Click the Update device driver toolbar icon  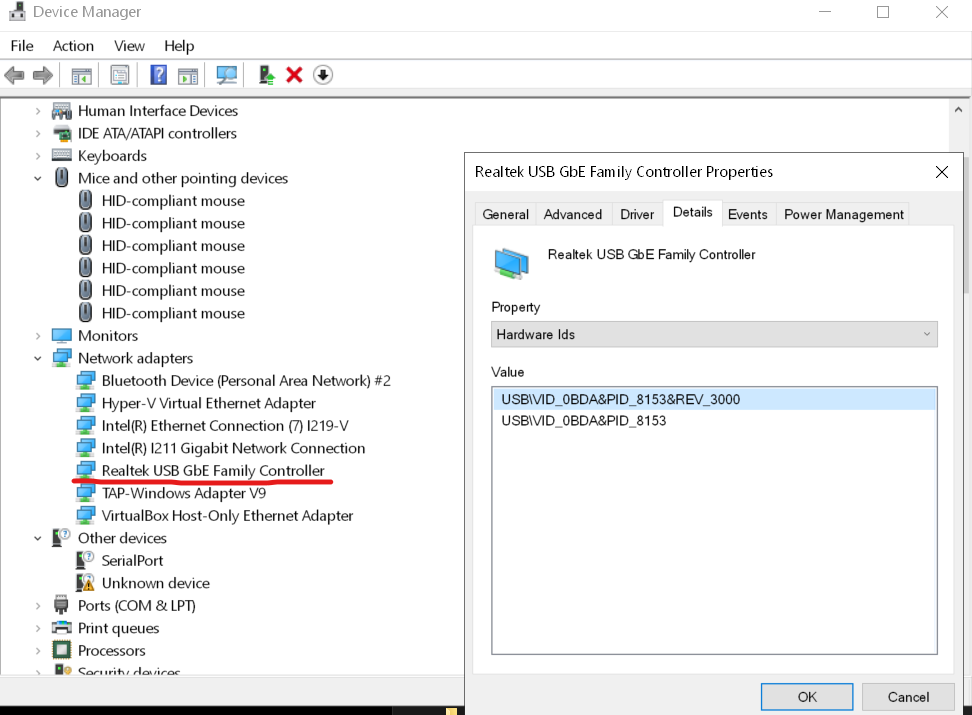(x=266, y=75)
